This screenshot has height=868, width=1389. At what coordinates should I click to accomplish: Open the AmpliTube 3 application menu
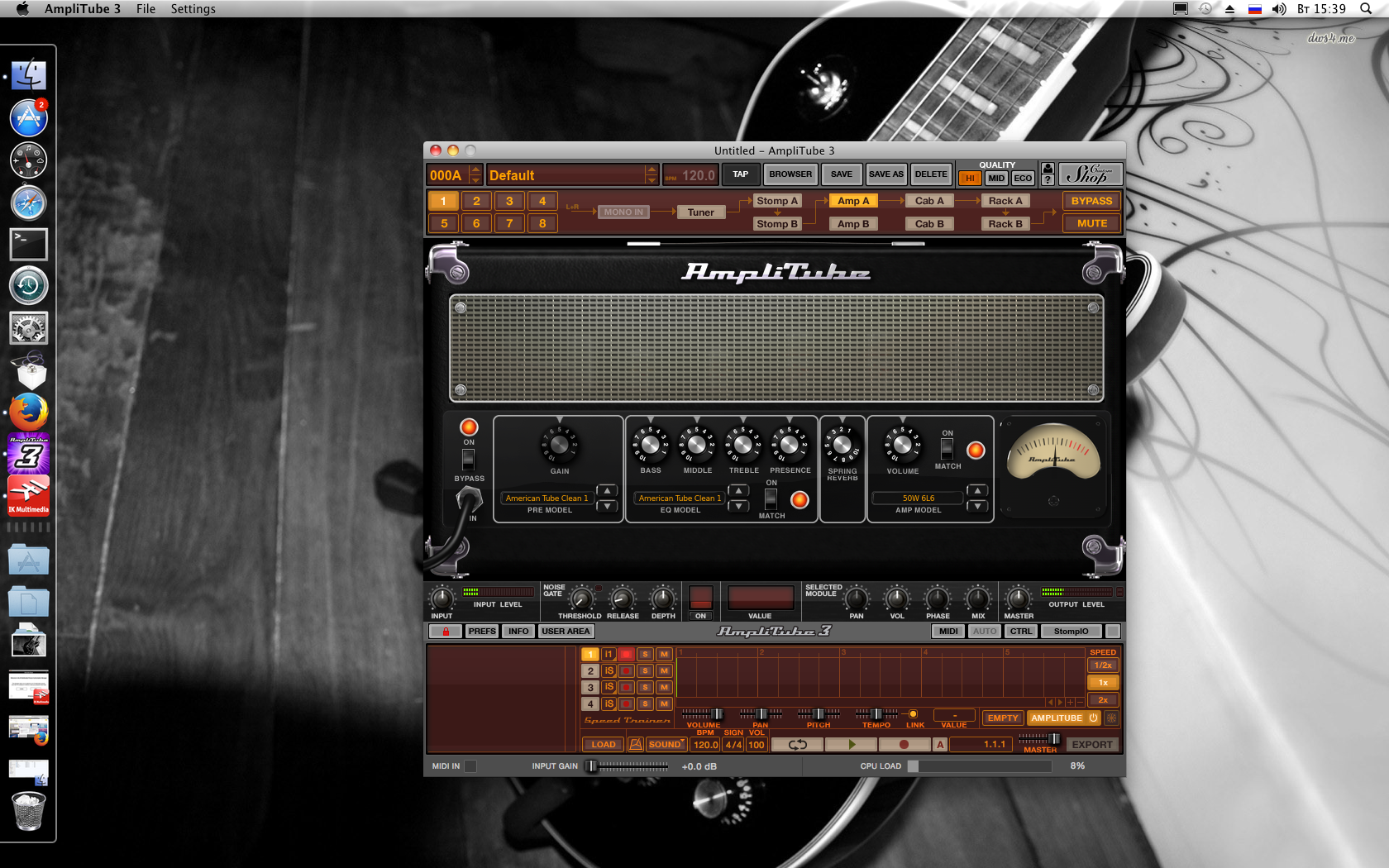(x=83, y=8)
